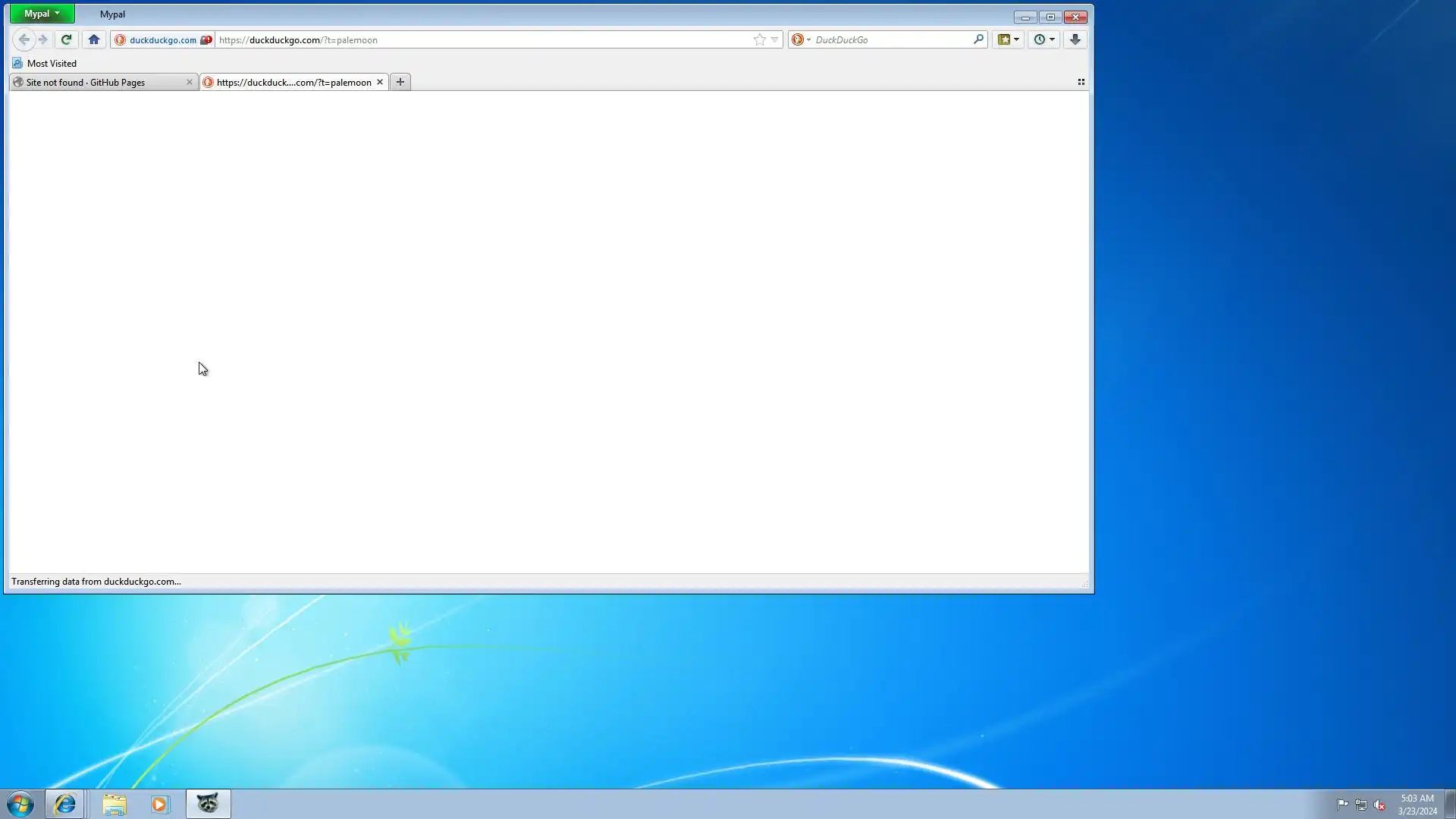1456x819 pixels.
Task: Switch to Site not found GitHub Pages tab
Action: point(95,82)
